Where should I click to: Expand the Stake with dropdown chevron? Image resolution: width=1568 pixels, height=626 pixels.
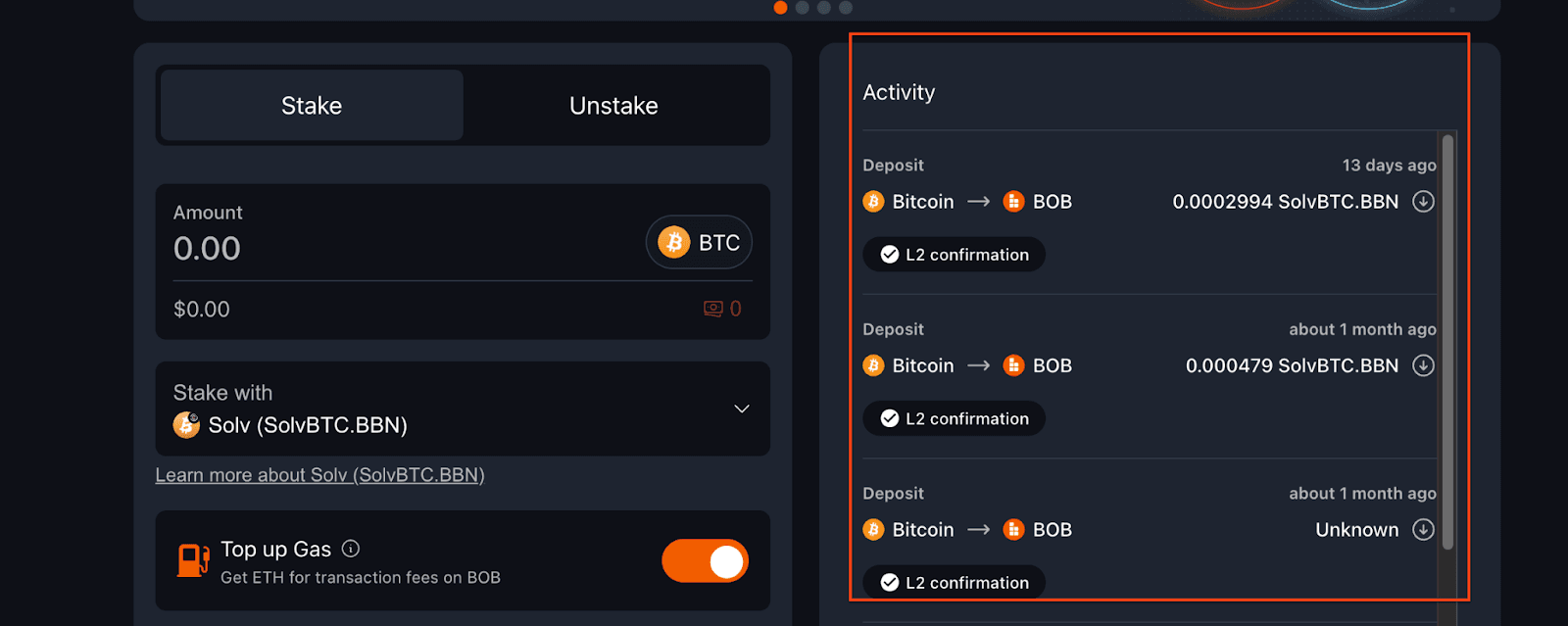(x=742, y=409)
